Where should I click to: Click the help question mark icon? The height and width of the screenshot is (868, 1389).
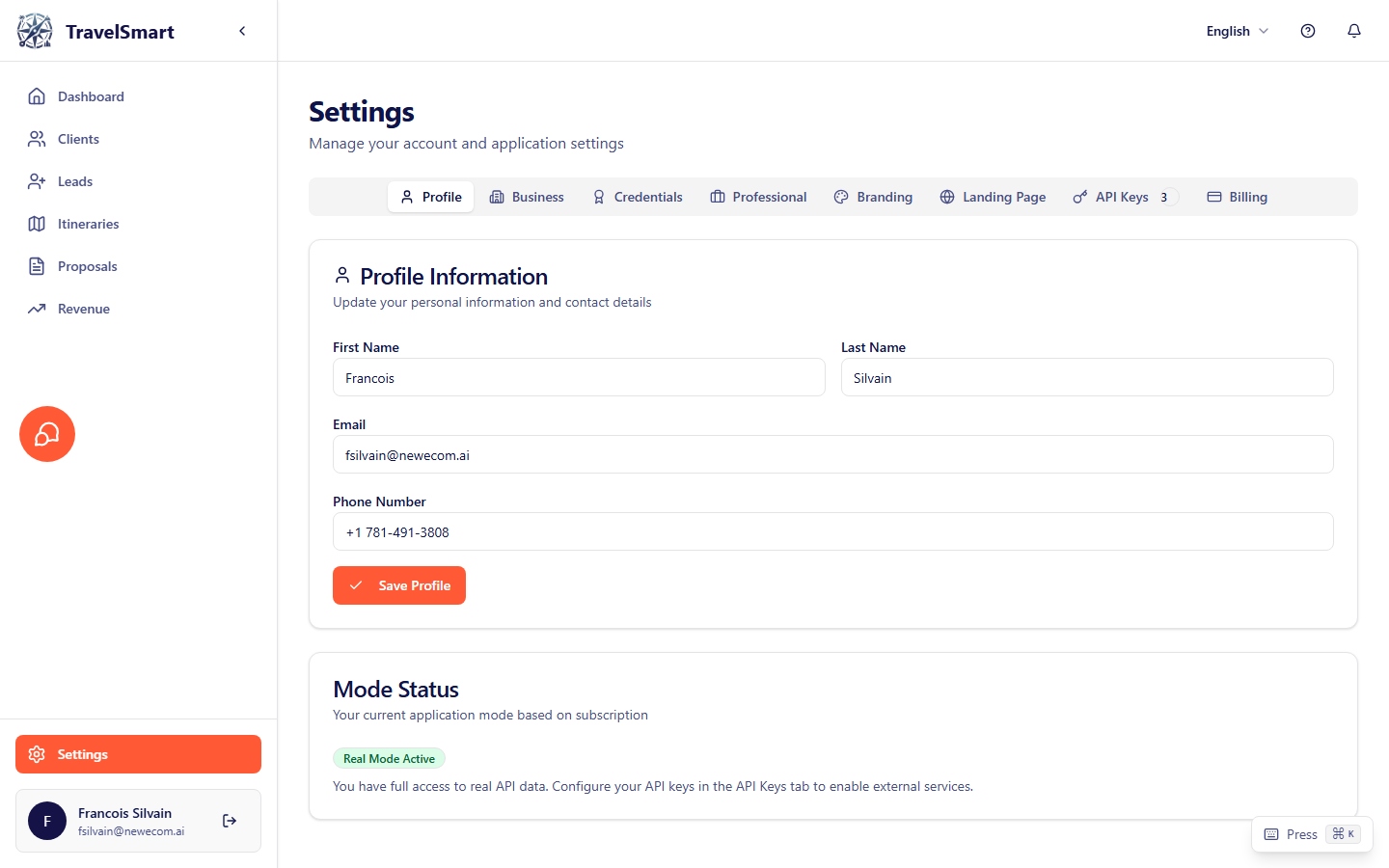[x=1308, y=31]
